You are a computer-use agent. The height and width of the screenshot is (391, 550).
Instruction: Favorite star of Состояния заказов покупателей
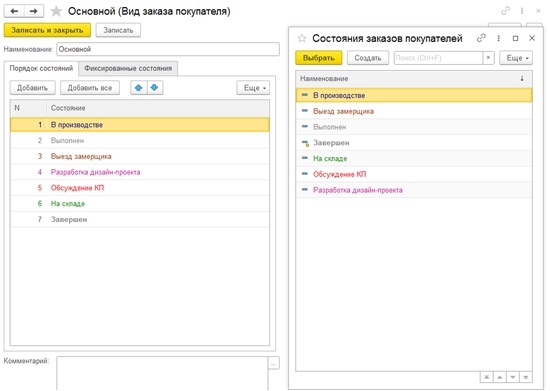302,38
